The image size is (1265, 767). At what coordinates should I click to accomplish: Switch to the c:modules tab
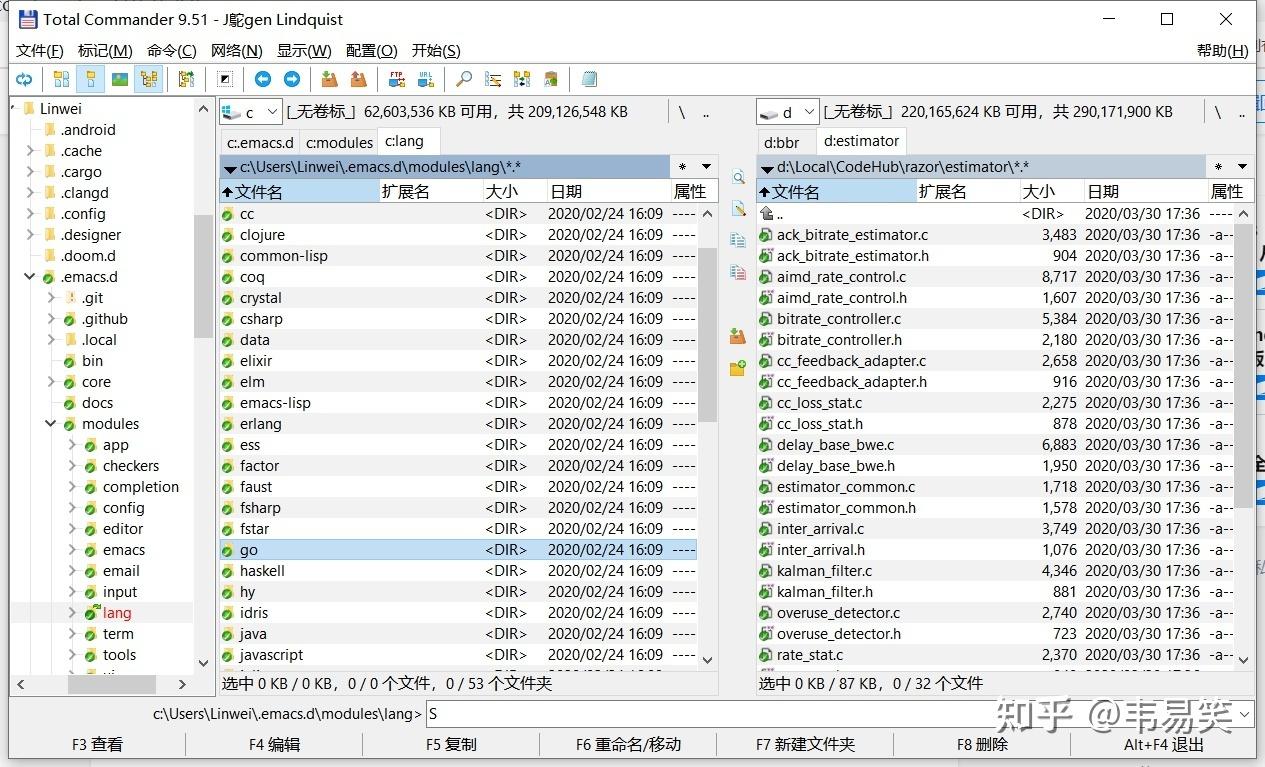pyautogui.click(x=339, y=142)
